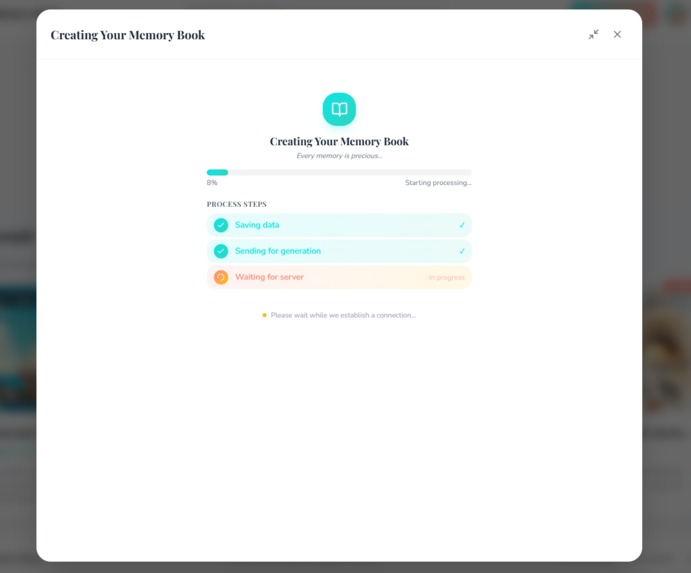Click the Every memory is precious... subtitle
Image resolution: width=691 pixels, height=573 pixels.
pyautogui.click(x=339, y=156)
